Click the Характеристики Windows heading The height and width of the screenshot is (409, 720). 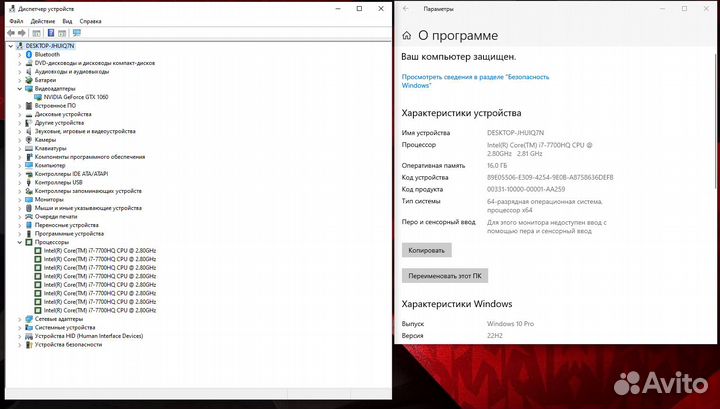pyautogui.click(x=456, y=304)
